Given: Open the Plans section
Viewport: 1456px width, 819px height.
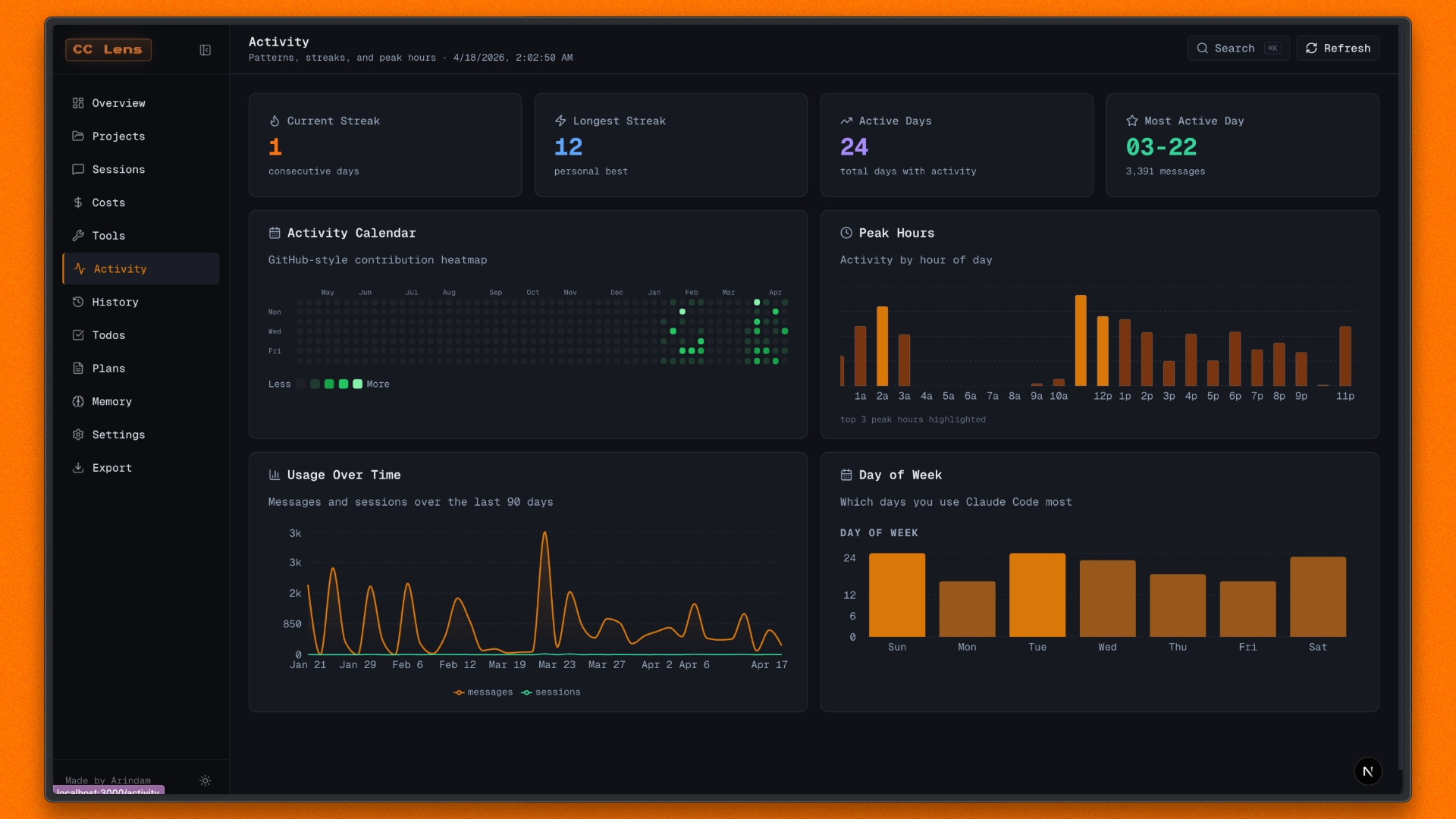Looking at the screenshot, I should 108,369.
